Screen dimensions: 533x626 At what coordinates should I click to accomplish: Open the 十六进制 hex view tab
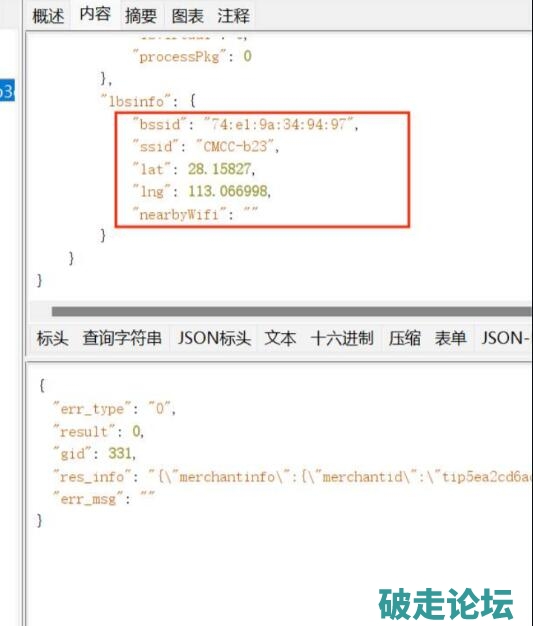pyautogui.click(x=342, y=338)
